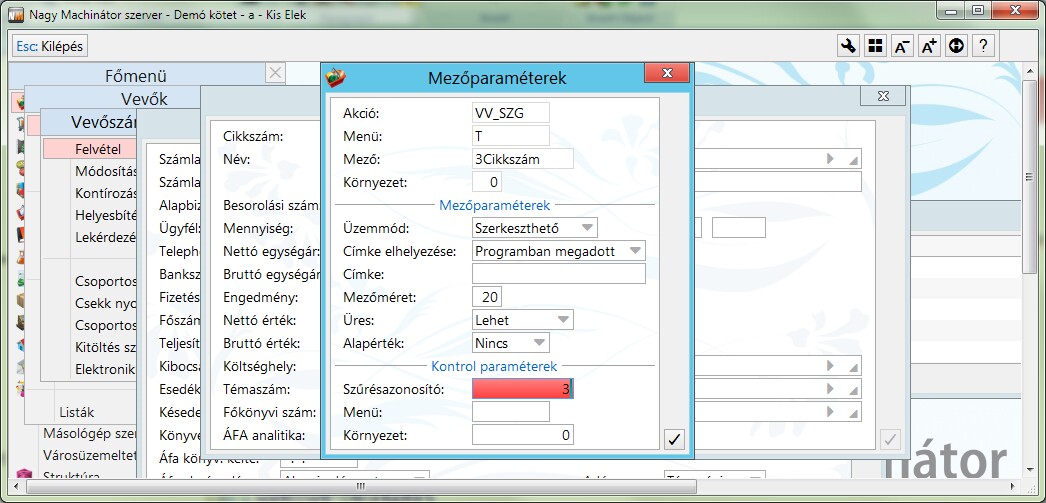The width and height of the screenshot is (1046, 503).
Task: Close the Főmenü panel with X
Action: [x=275, y=73]
